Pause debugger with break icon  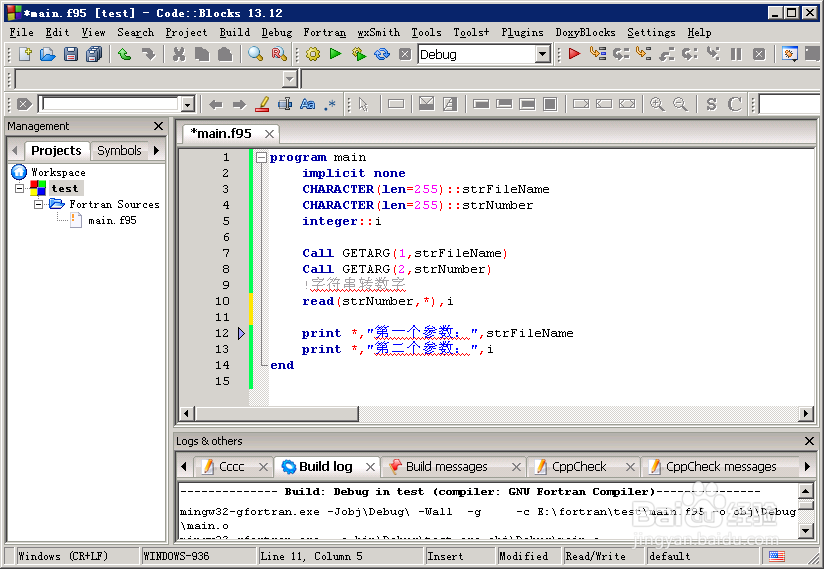(x=736, y=54)
